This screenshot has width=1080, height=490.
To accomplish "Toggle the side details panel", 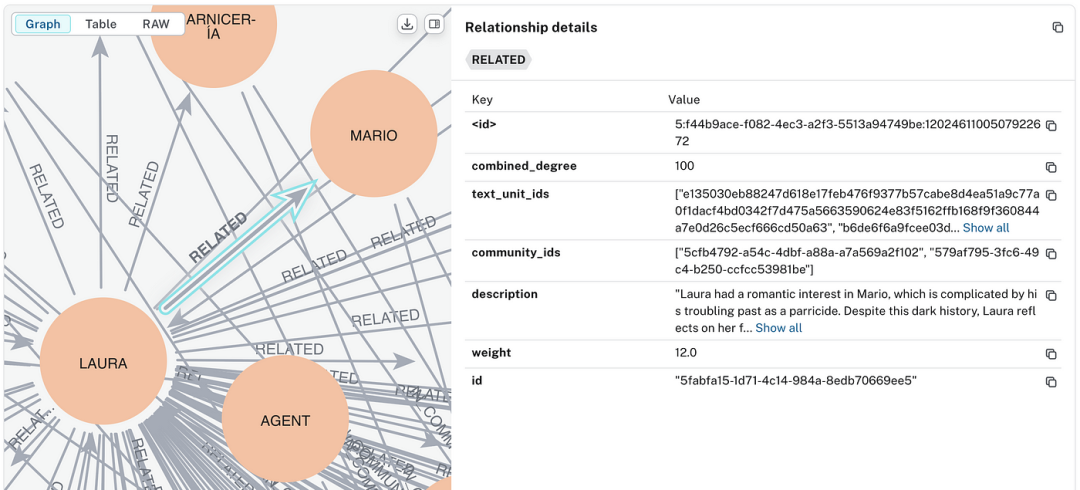I will pyautogui.click(x=434, y=24).
